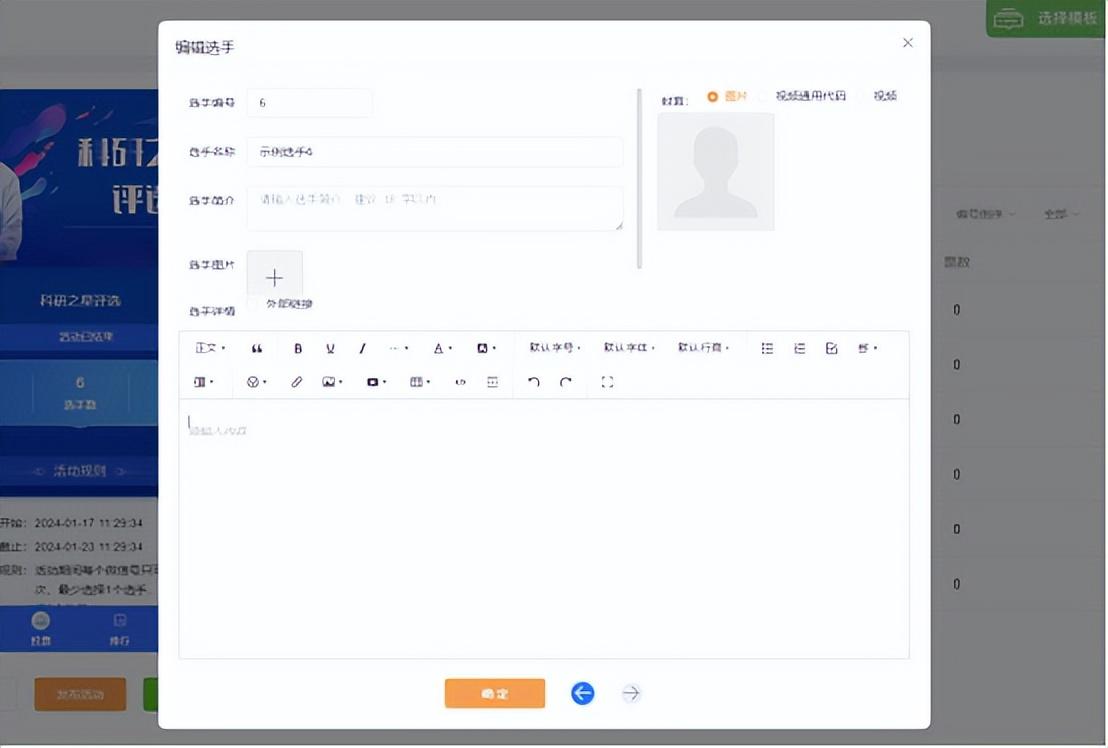Select the 视频通用代码 radio option
Viewport: 1108px width, 748px height.
click(x=765, y=97)
